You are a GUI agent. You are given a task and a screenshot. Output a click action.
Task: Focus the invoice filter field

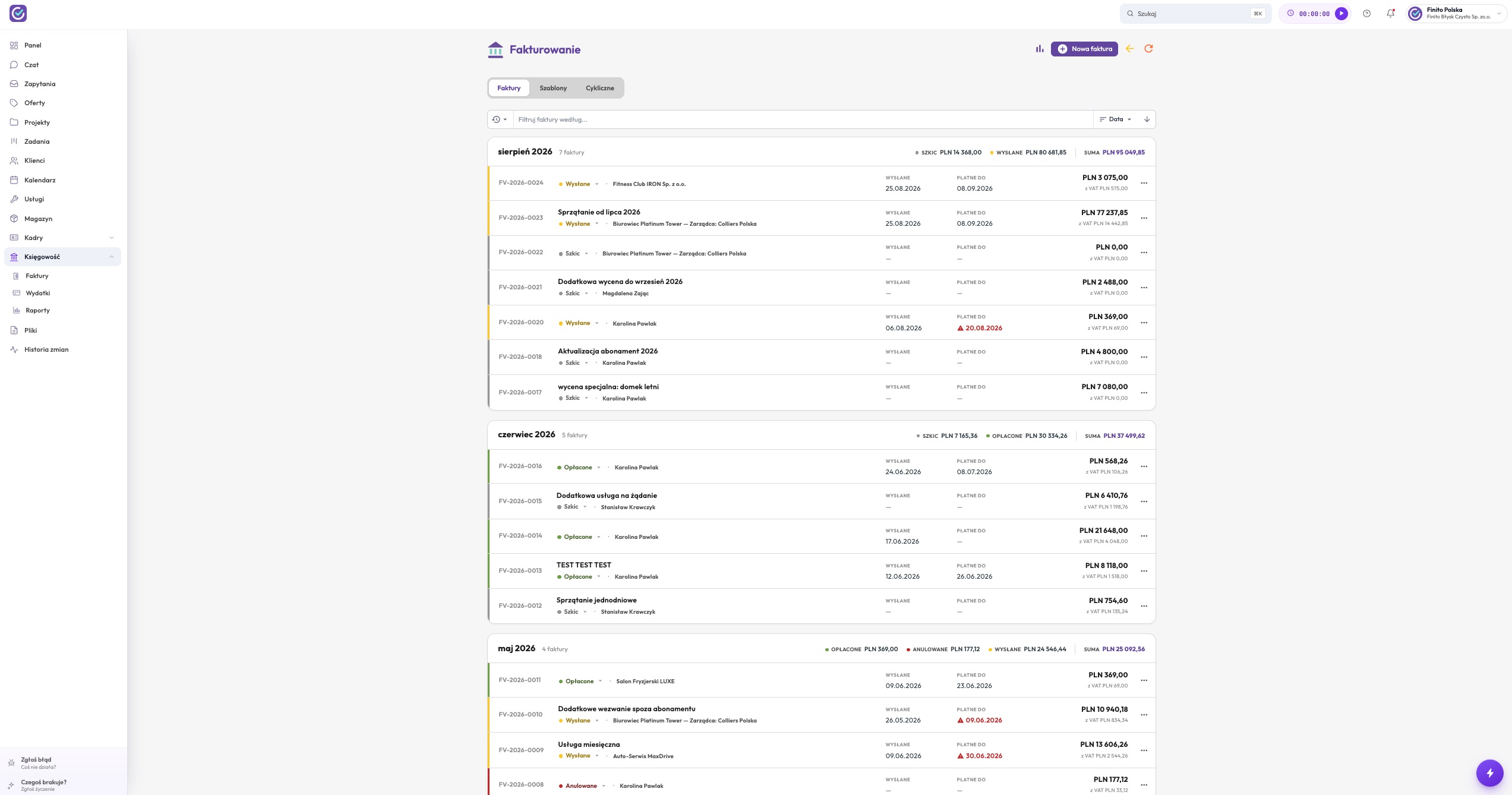[803, 119]
